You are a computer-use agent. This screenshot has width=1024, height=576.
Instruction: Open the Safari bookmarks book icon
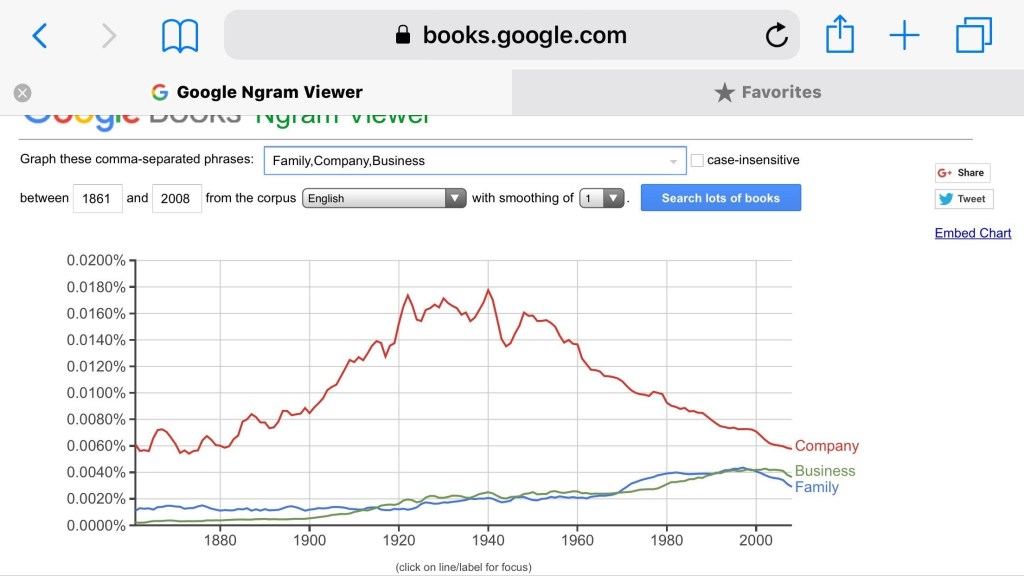[180, 37]
